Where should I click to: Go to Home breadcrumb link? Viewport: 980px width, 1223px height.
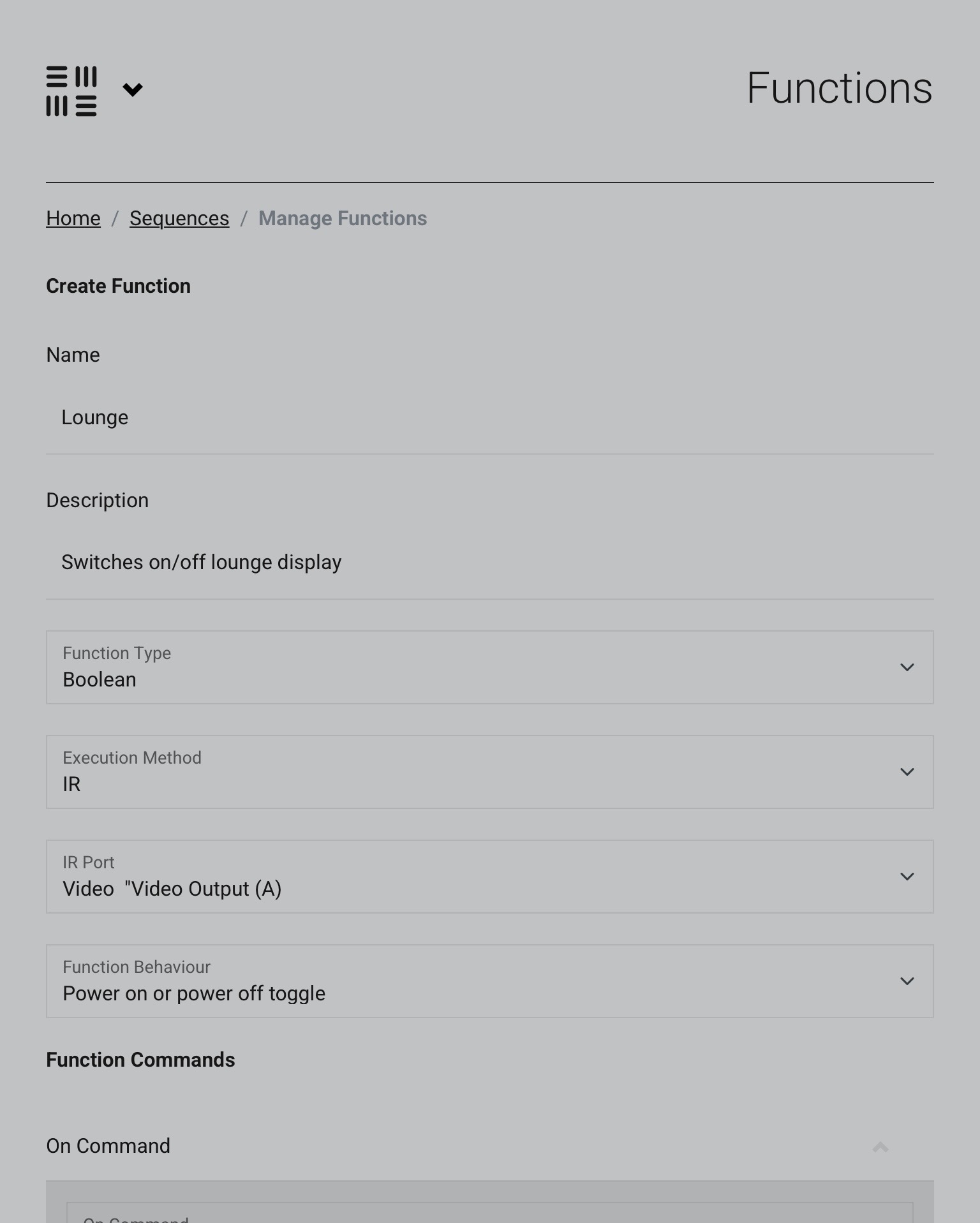coord(73,218)
